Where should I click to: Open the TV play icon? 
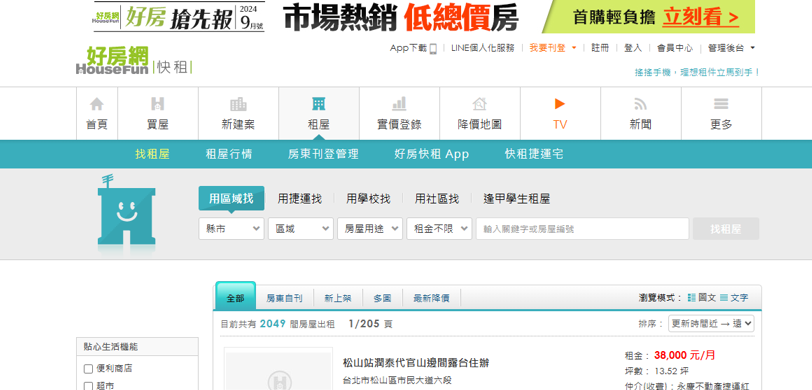560,104
